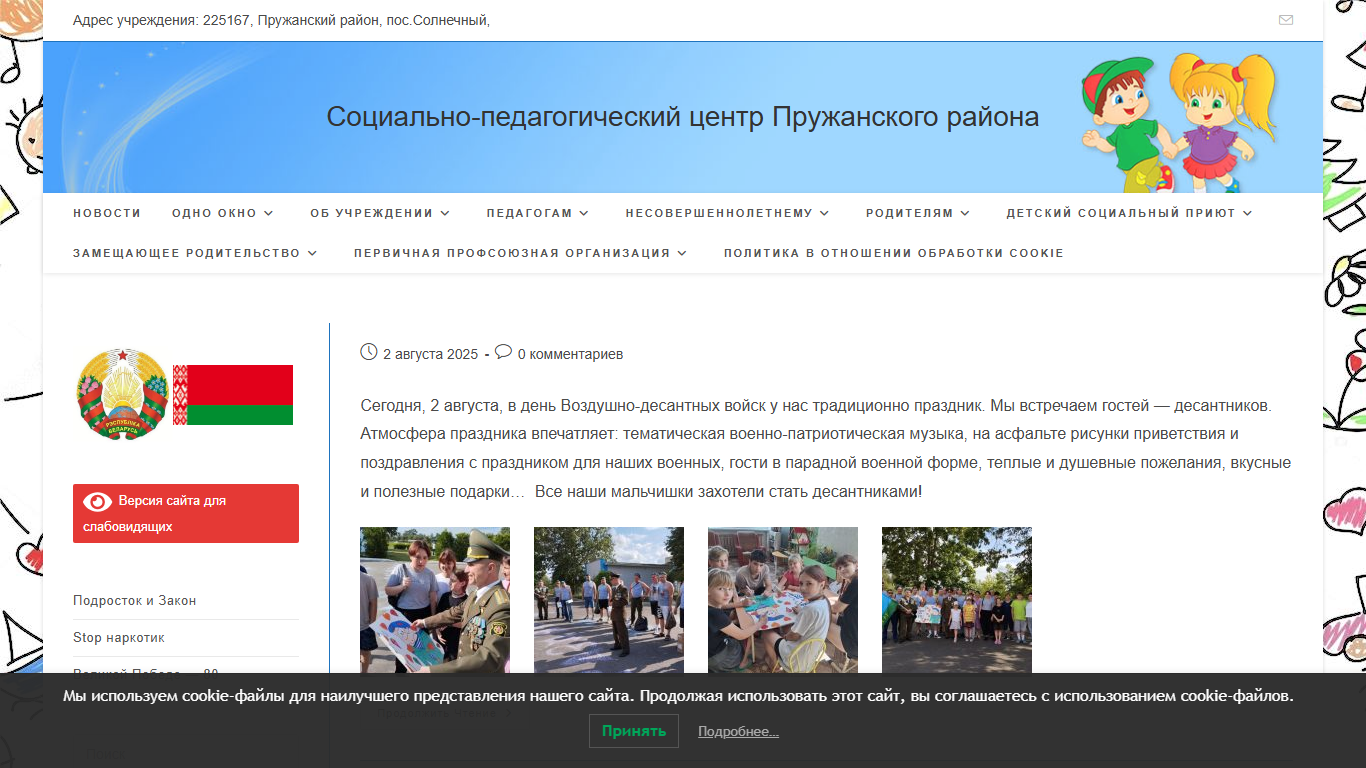The width and height of the screenshot is (1366, 768).
Task: Expand the Детский социальный приют menu
Action: [x=1130, y=213]
